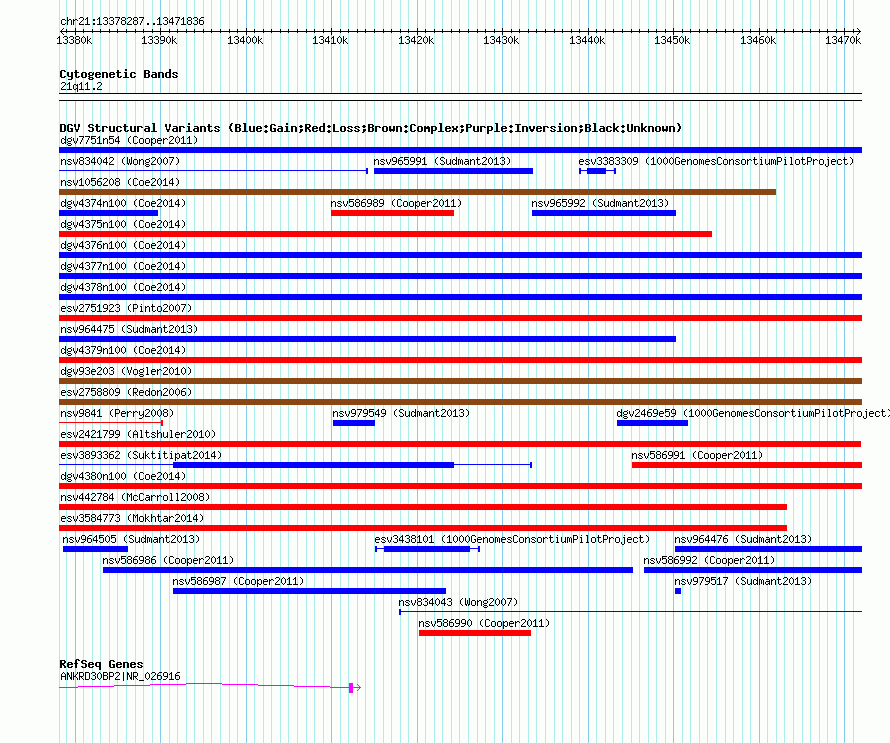Click the esv2421799 red loss bar
This screenshot has height=743, width=890.
tap(460, 444)
